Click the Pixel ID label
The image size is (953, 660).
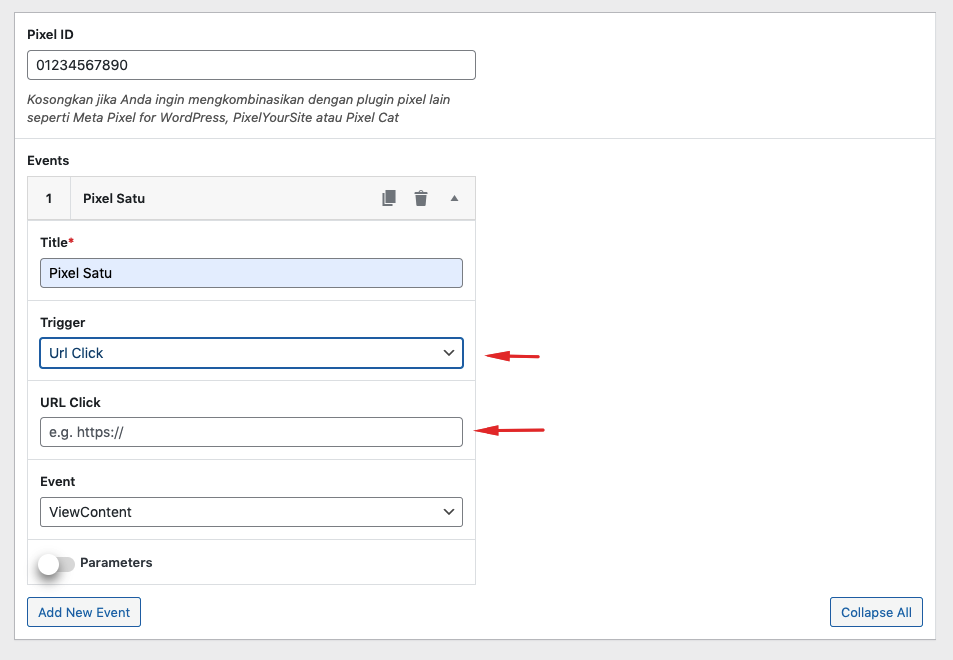pyautogui.click(x=50, y=35)
